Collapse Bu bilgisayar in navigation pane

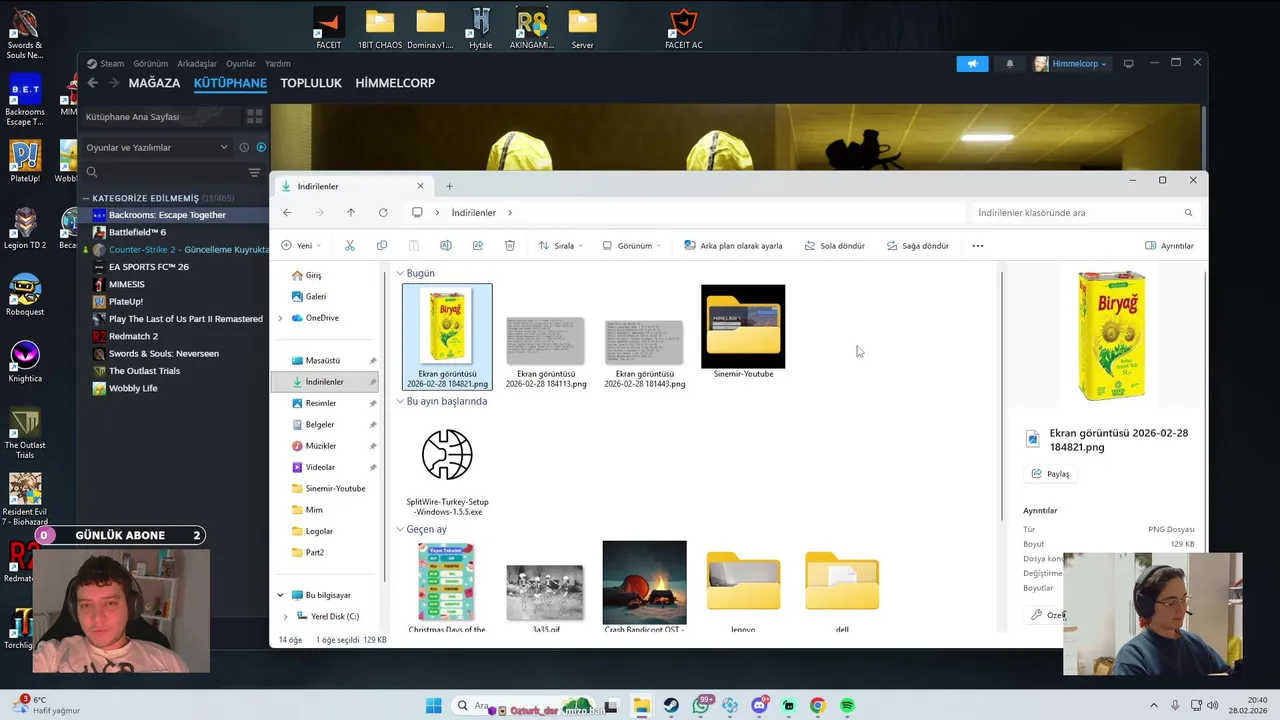click(280, 595)
